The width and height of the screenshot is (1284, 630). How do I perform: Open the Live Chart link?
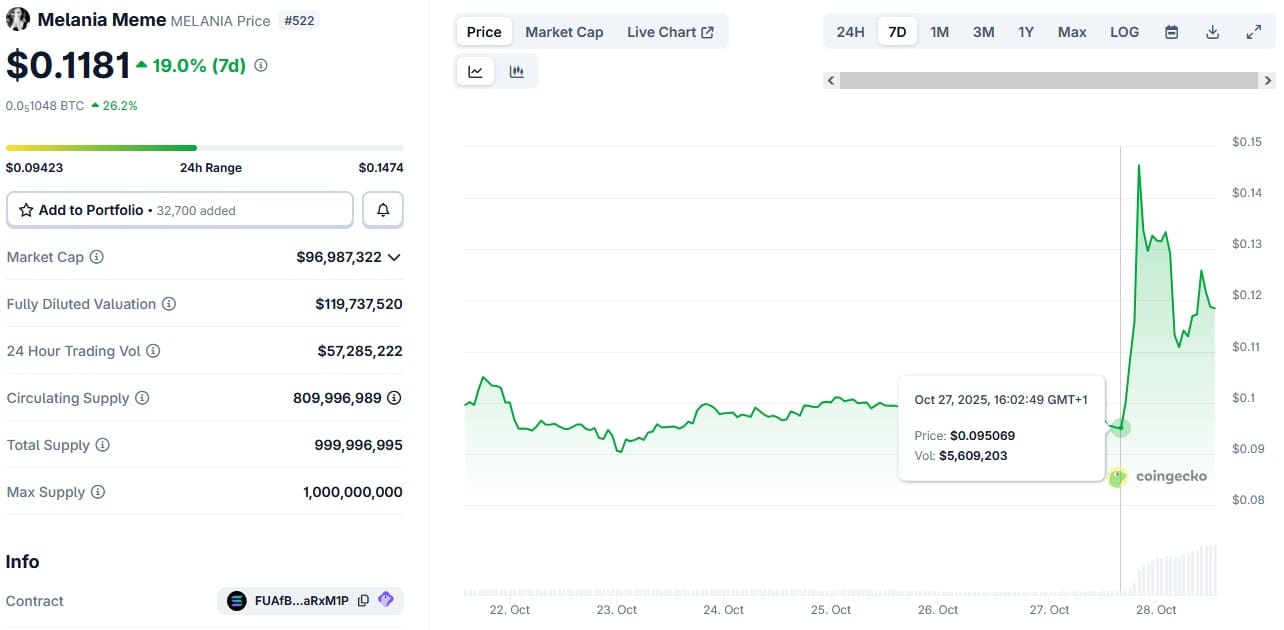(x=670, y=32)
